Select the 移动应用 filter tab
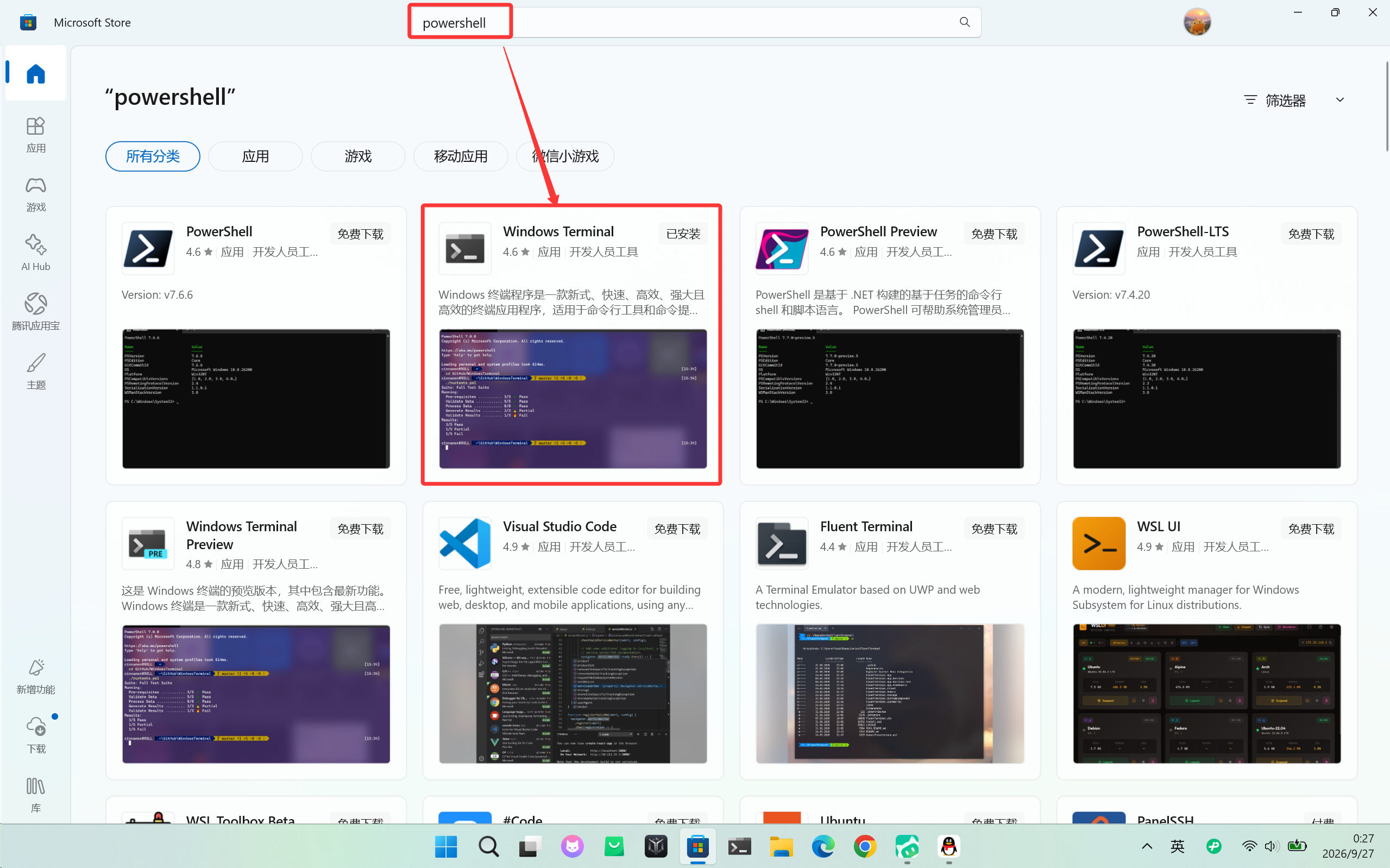The width and height of the screenshot is (1390, 868). point(461,156)
